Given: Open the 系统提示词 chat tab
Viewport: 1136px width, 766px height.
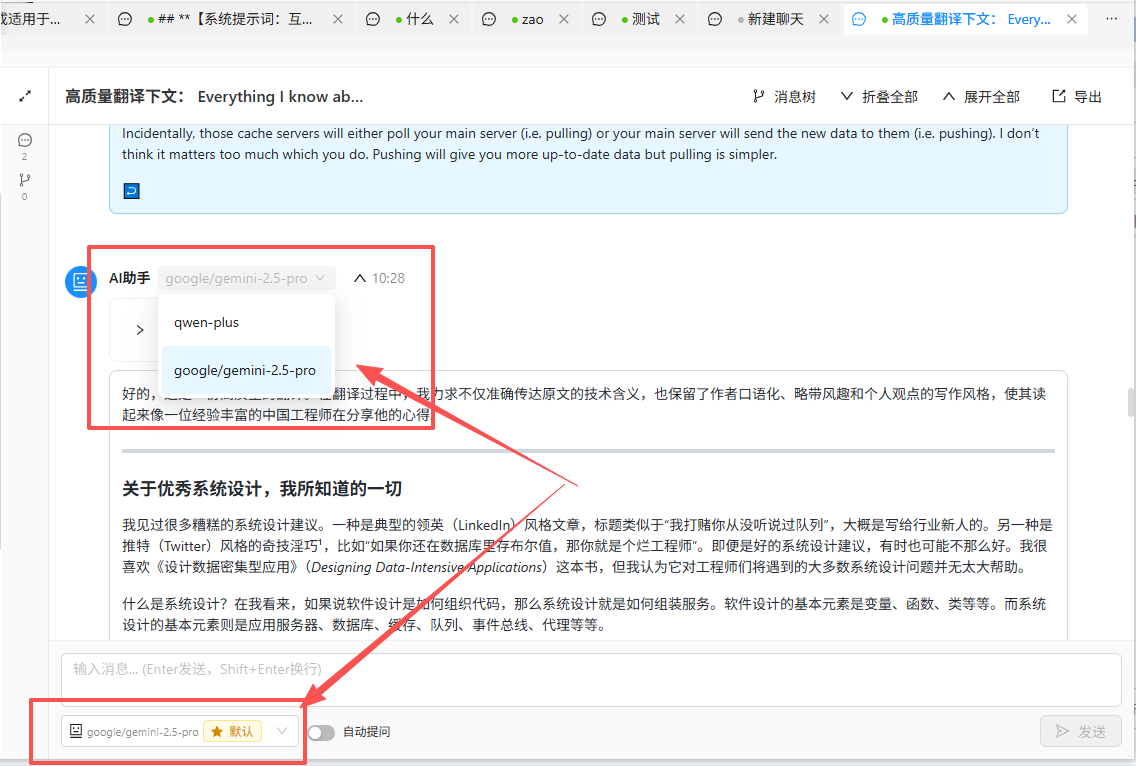Looking at the screenshot, I should (x=230, y=20).
